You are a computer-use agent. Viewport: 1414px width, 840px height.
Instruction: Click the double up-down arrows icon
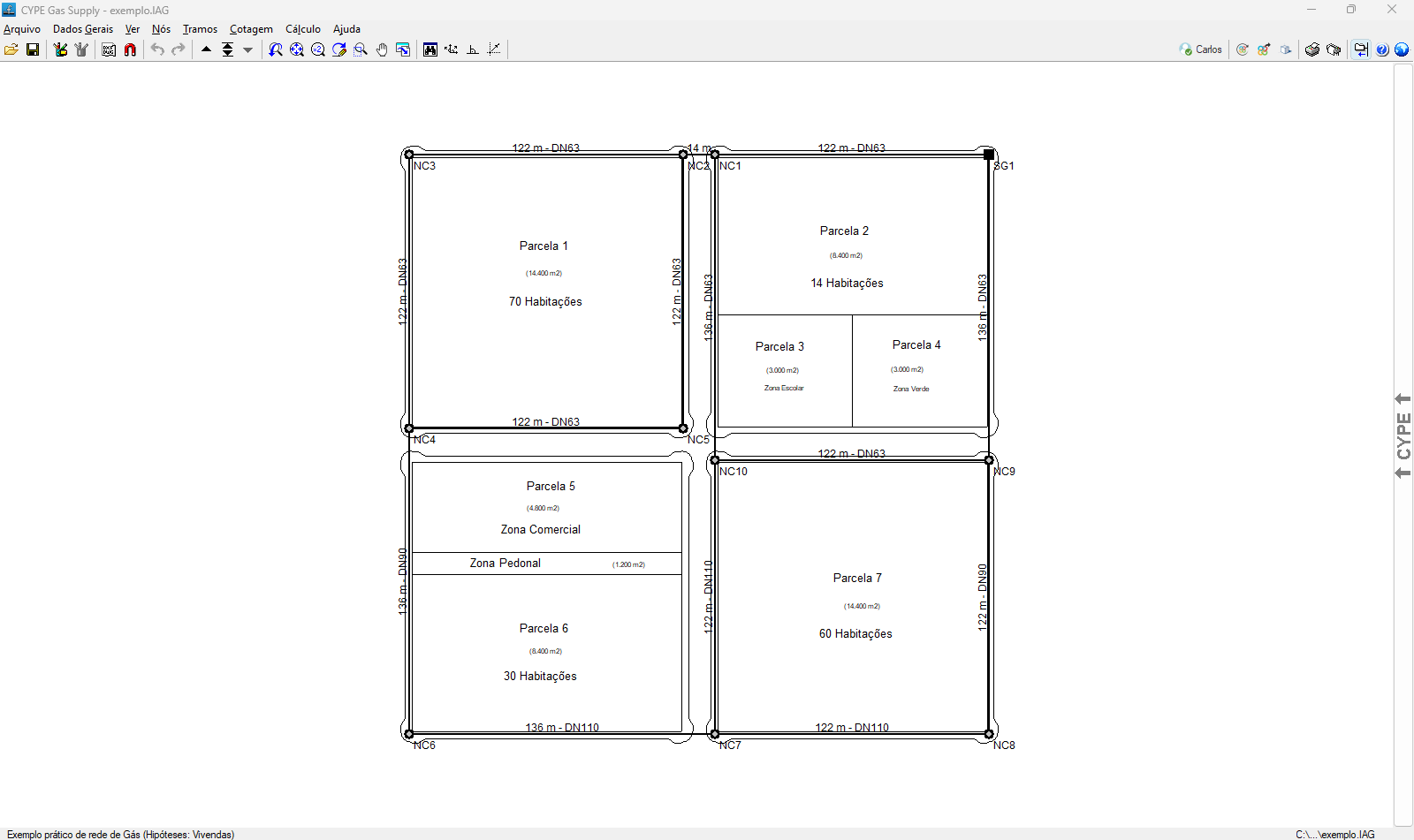click(227, 49)
